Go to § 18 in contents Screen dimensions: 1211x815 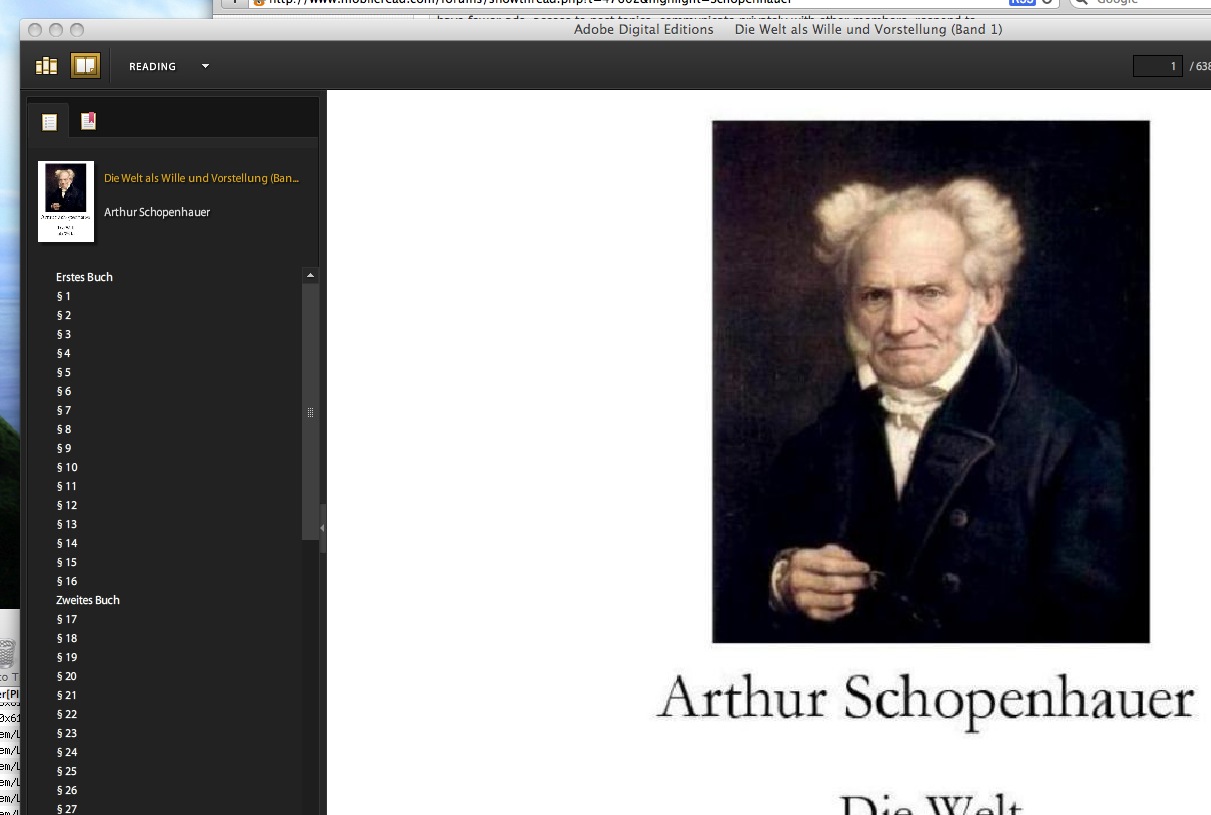point(67,638)
